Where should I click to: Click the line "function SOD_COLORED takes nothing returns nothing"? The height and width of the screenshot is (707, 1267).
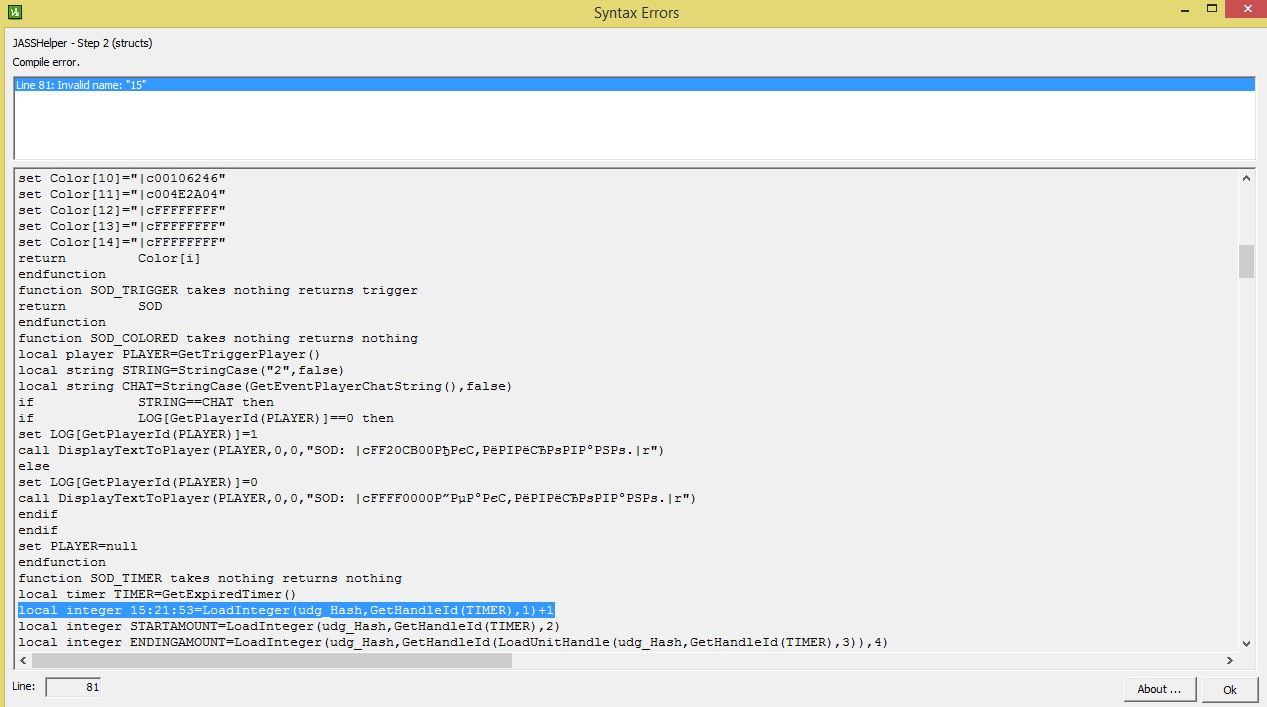pos(218,338)
